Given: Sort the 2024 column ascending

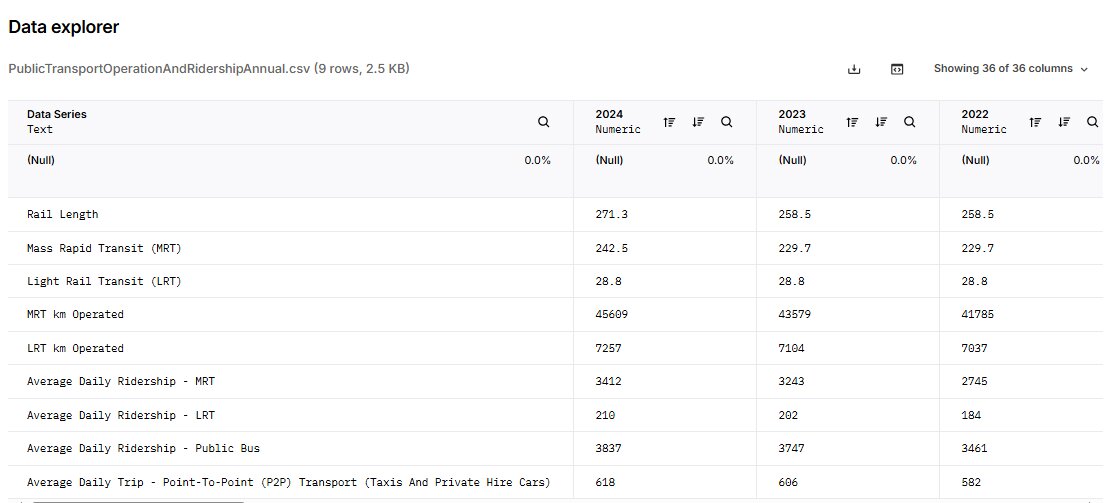Looking at the screenshot, I should coord(669,122).
